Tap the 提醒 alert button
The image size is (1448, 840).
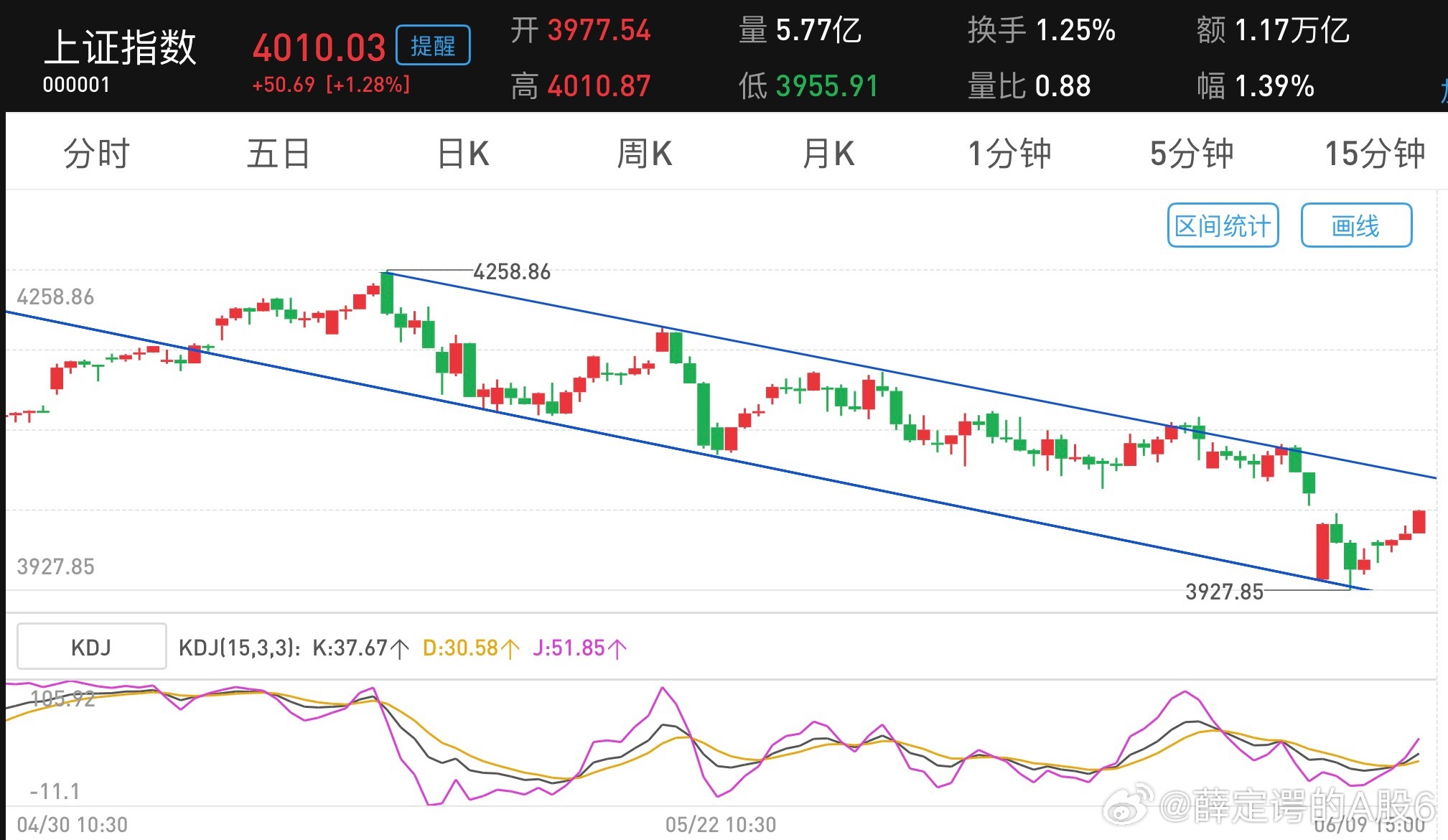coord(433,45)
